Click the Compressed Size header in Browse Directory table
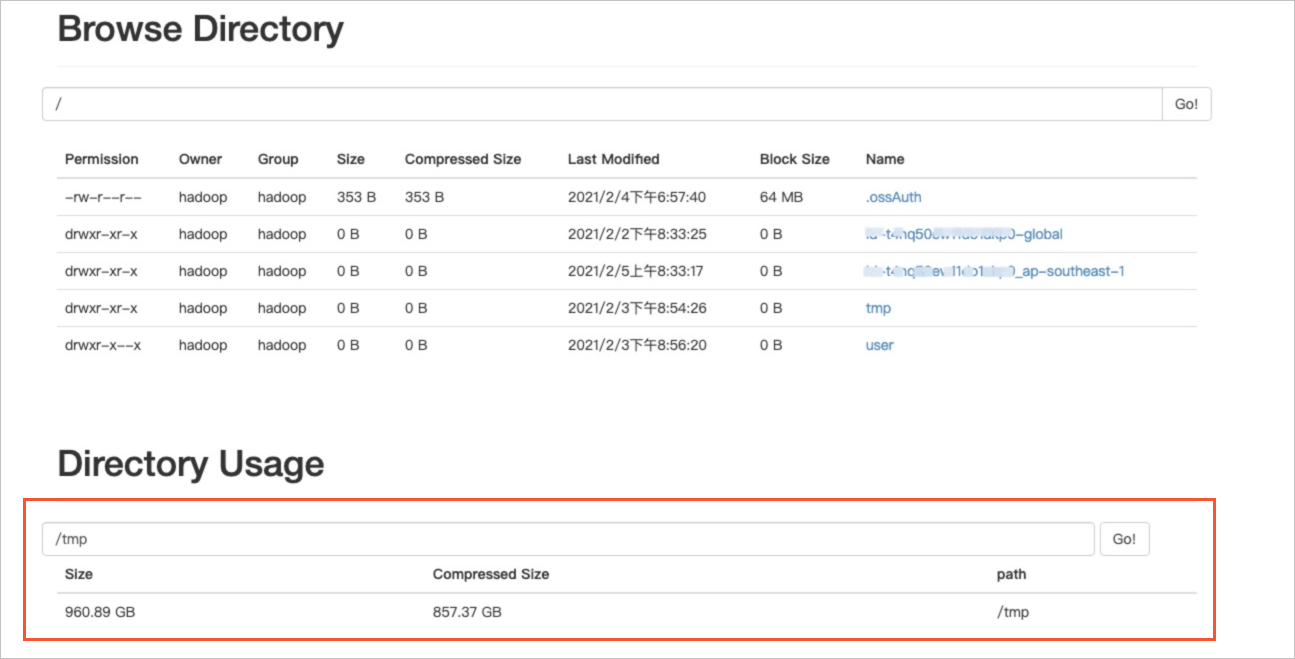The height and width of the screenshot is (659, 1295). pyautogui.click(x=463, y=159)
